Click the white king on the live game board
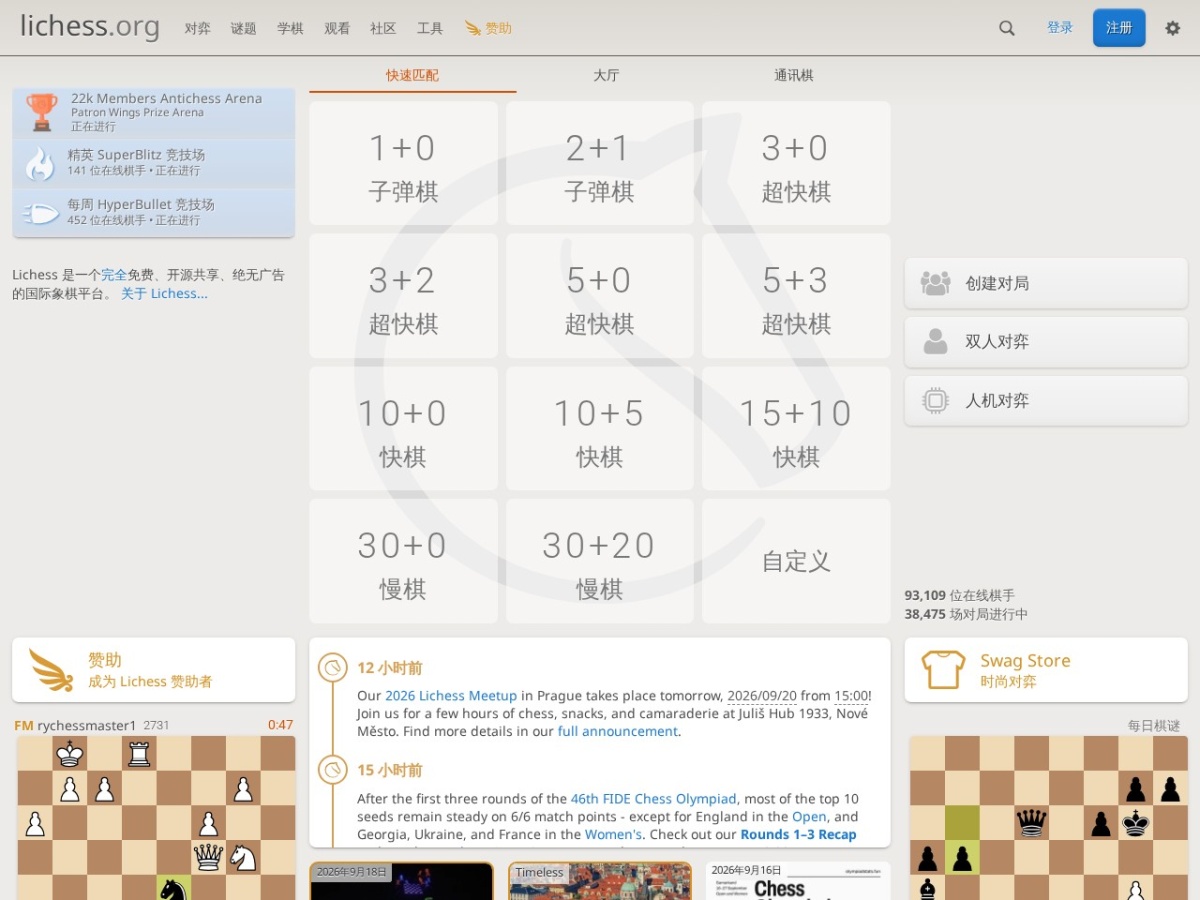This screenshot has height=900, width=1200. coord(69,753)
